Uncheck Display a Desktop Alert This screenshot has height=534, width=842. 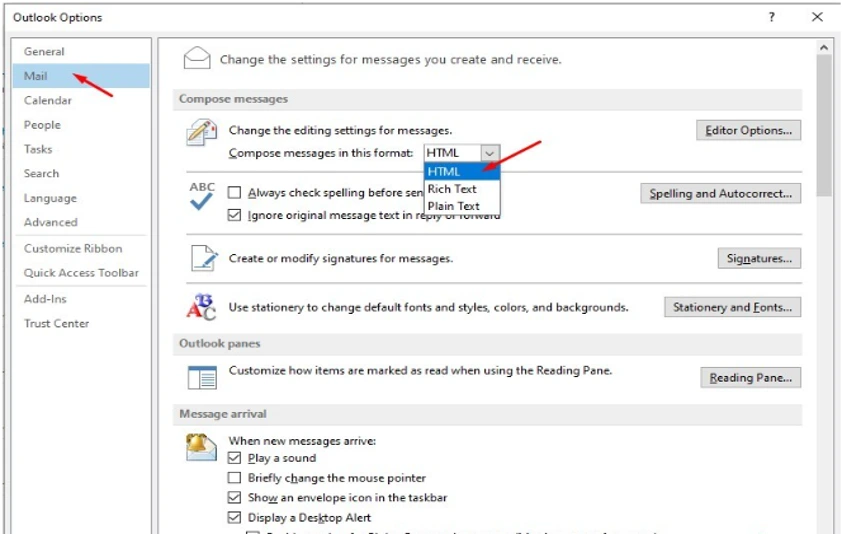[234, 517]
